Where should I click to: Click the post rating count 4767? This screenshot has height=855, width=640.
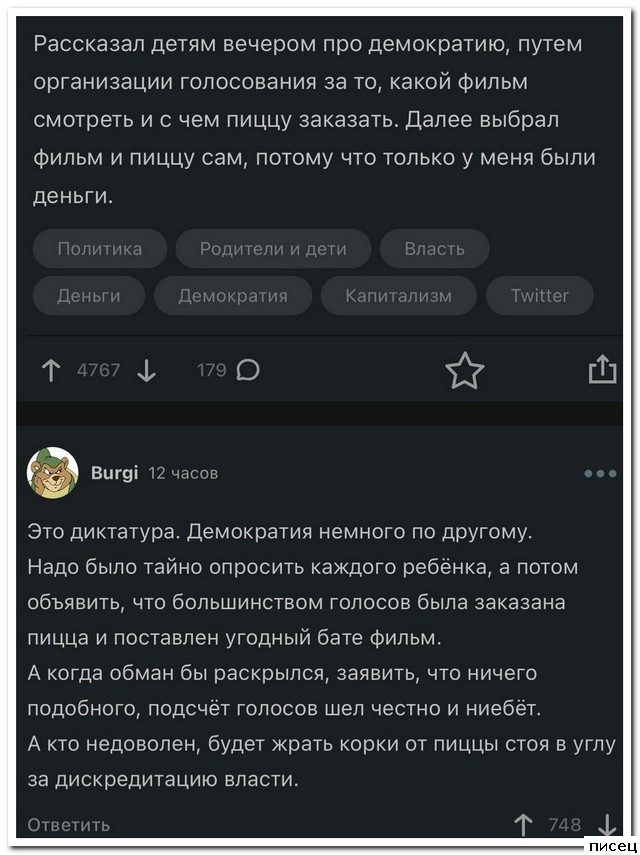98,371
